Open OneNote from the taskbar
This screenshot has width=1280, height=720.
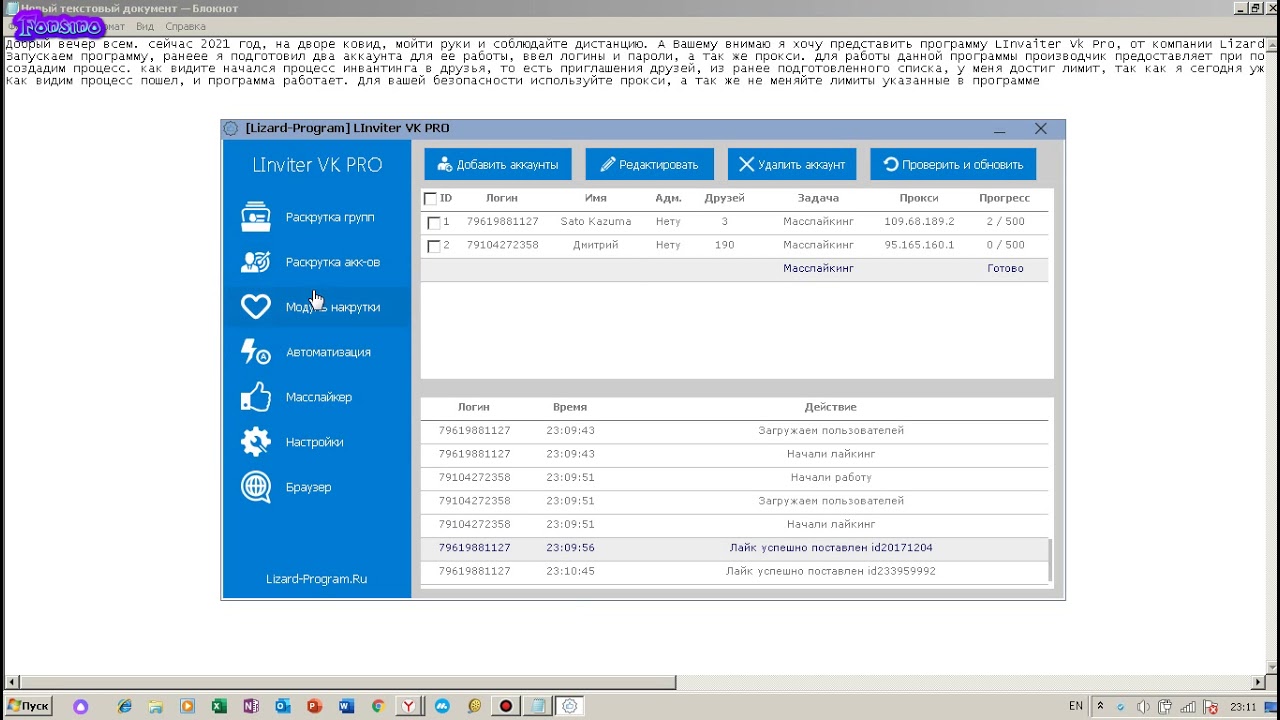pyautogui.click(x=251, y=706)
